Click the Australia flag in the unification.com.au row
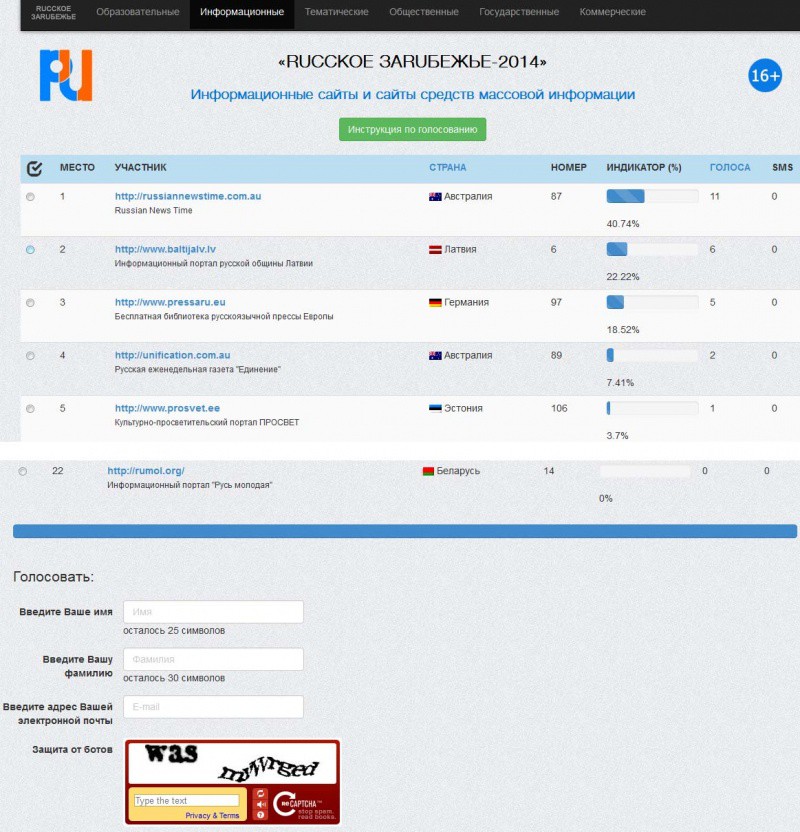The height and width of the screenshot is (832, 800). coord(435,356)
